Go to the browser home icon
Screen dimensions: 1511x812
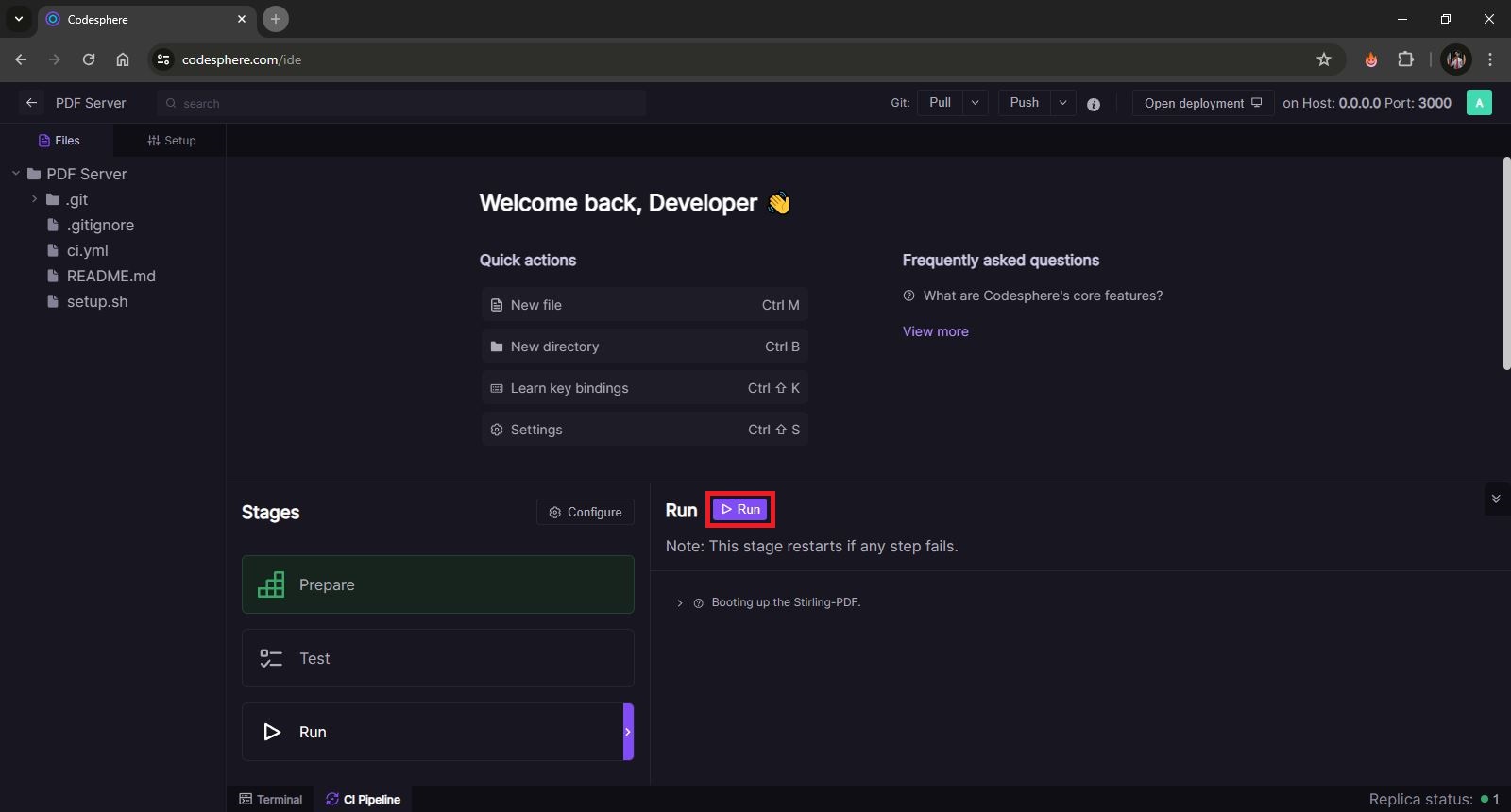pos(123,59)
